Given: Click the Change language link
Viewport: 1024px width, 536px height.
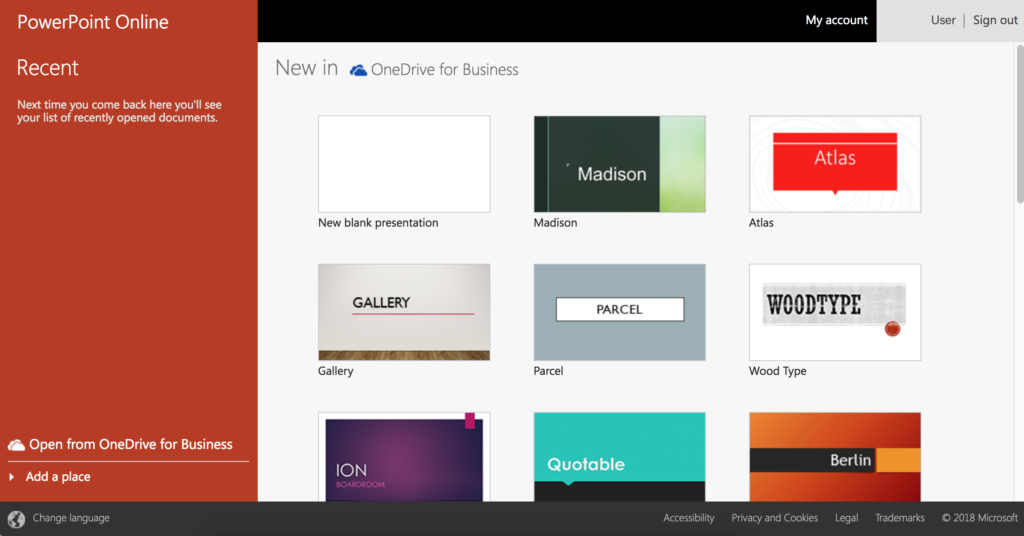Looking at the screenshot, I should point(71,518).
